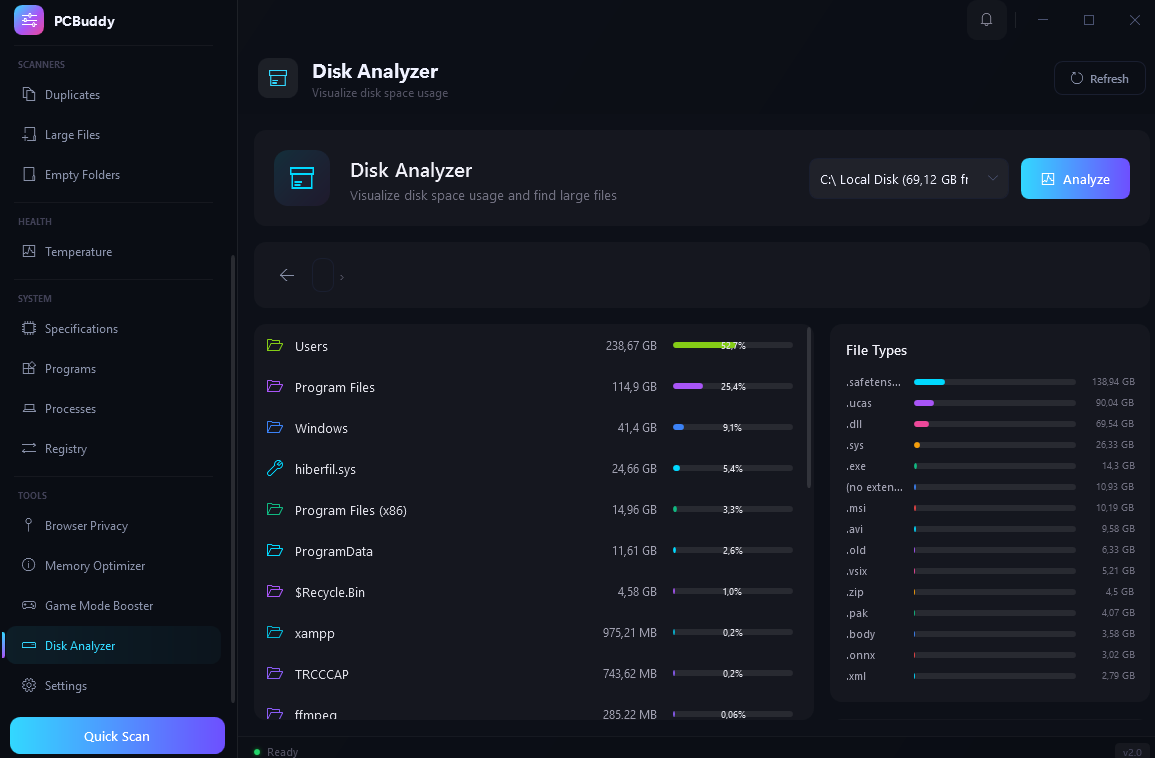This screenshot has height=758, width=1155.
Task: View system Specifications
Action: pyautogui.click(x=82, y=328)
